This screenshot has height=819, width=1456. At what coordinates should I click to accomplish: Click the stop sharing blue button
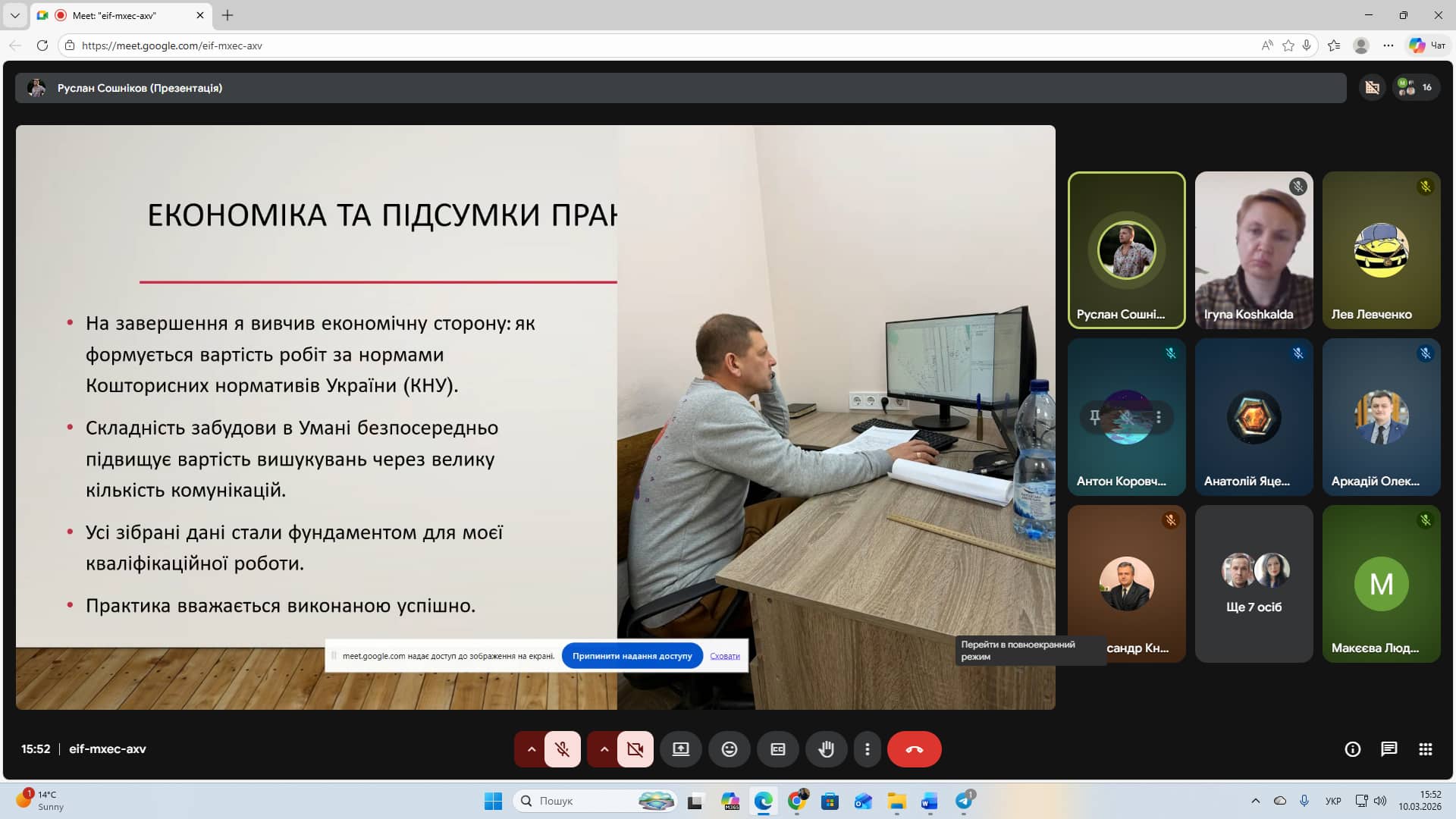[x=632, y=656]
